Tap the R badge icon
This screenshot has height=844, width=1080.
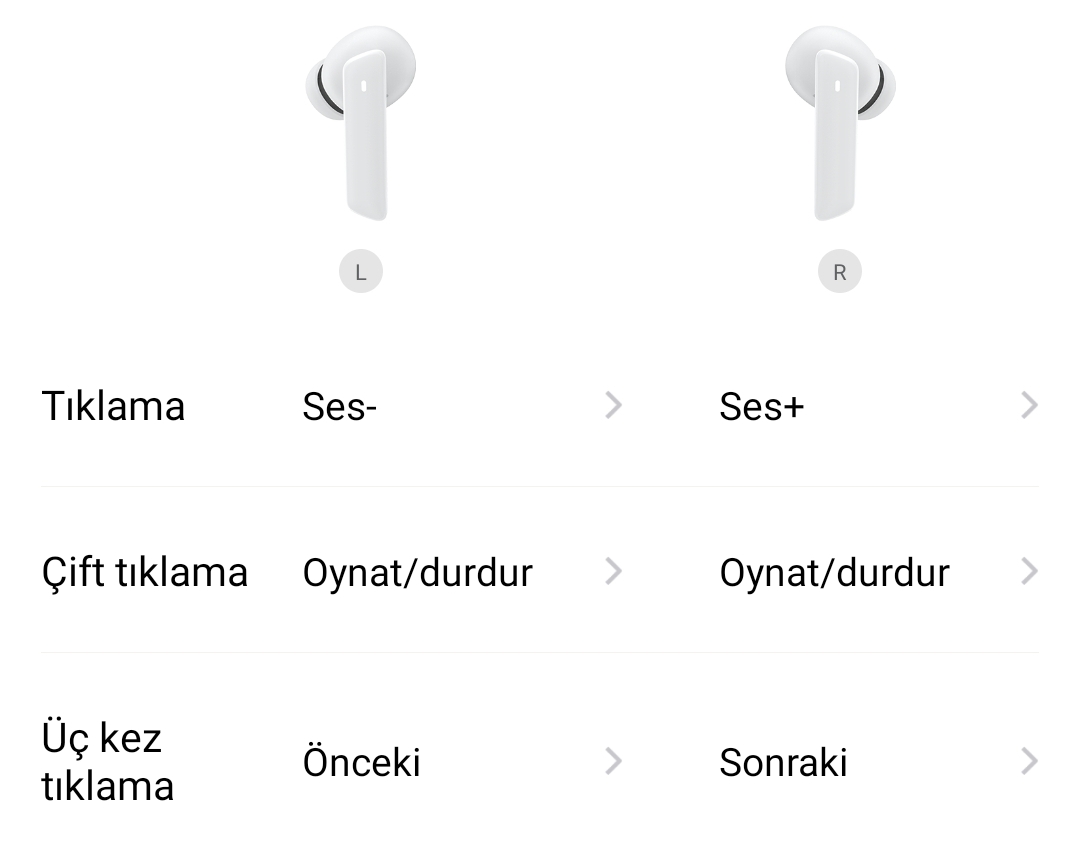pos(839,272)
